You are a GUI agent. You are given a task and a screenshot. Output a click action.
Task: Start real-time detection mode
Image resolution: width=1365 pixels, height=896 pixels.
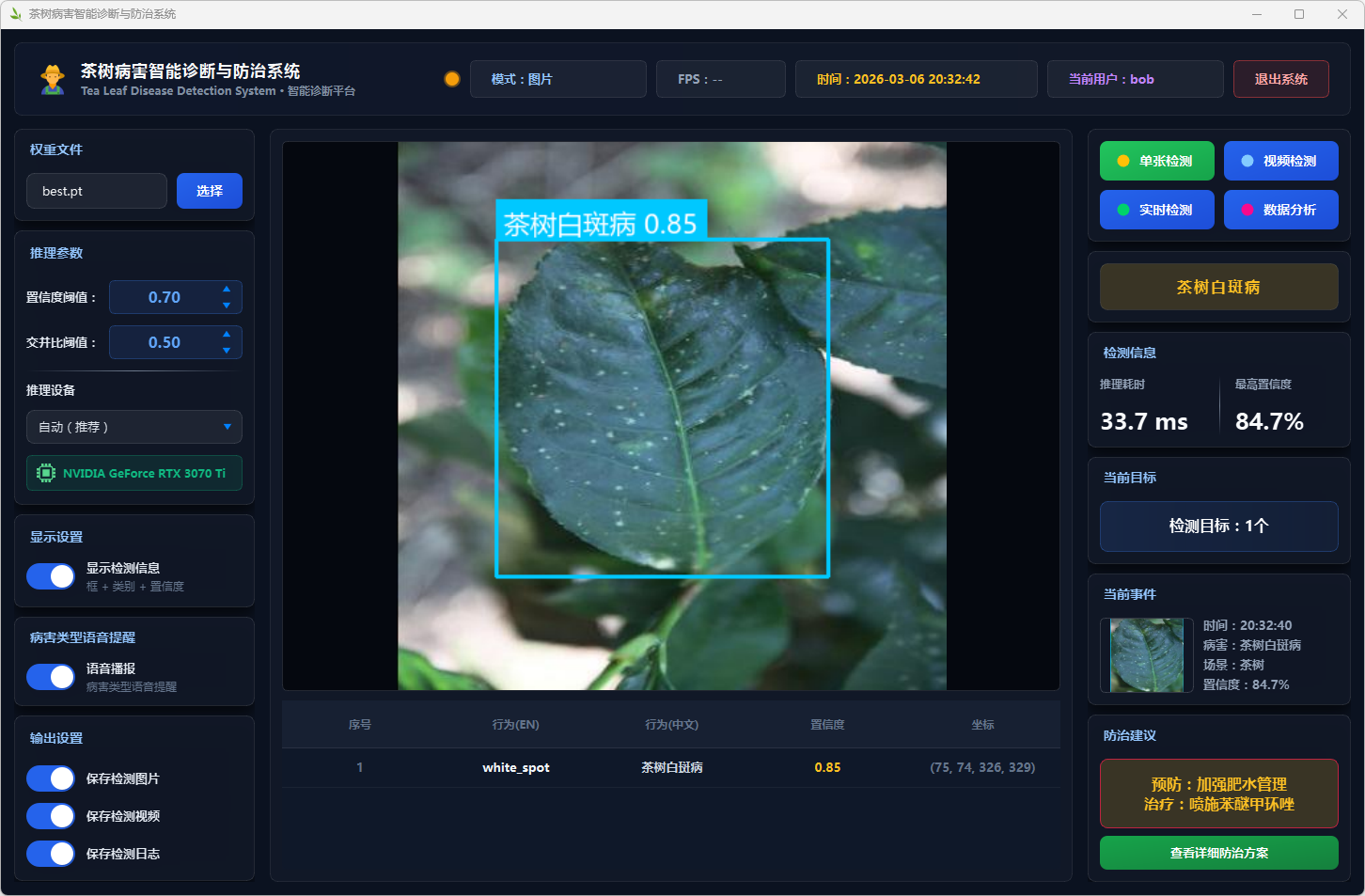(1156, 210)
